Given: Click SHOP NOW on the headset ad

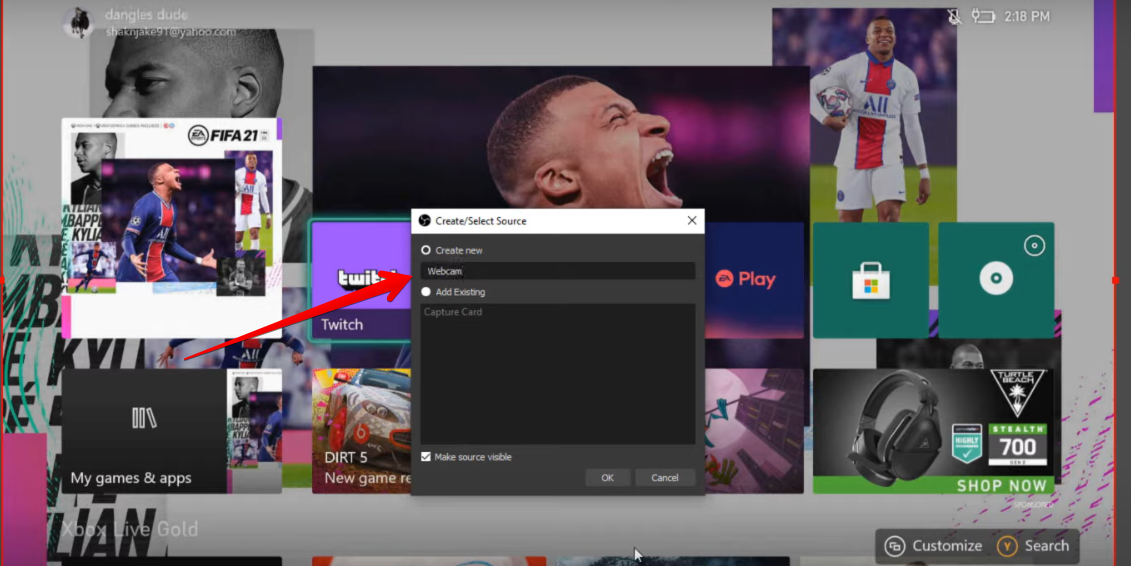Looking at the screenshot, I should tap(1001, 485).
